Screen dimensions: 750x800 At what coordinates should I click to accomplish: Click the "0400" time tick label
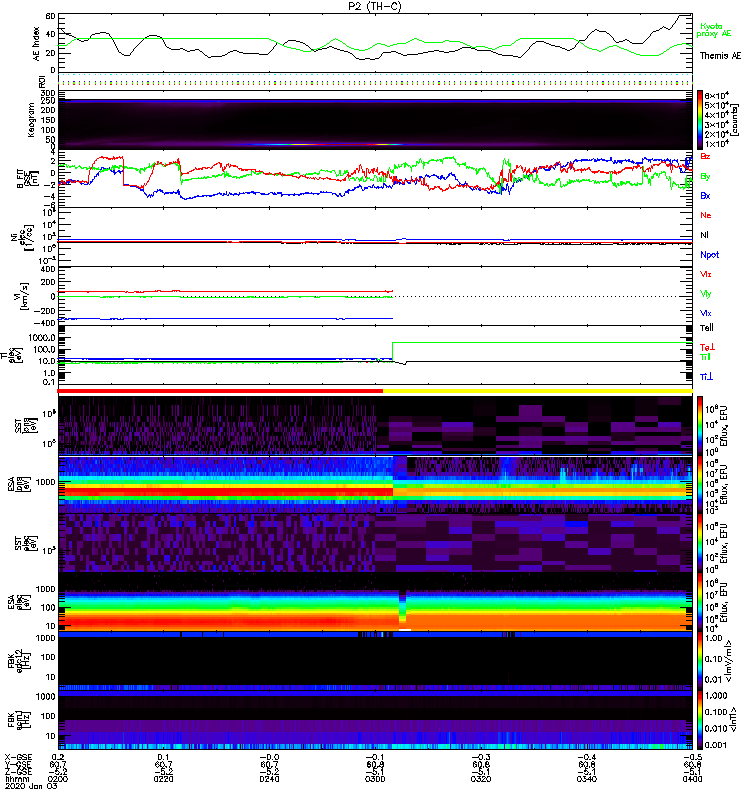(x=692, y=779)
